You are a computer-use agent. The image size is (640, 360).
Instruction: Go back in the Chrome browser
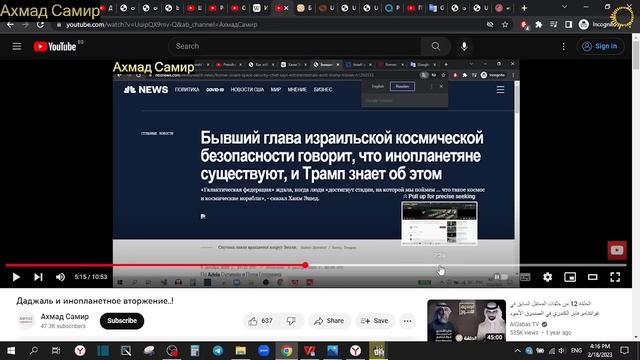(x=10, y=24)
